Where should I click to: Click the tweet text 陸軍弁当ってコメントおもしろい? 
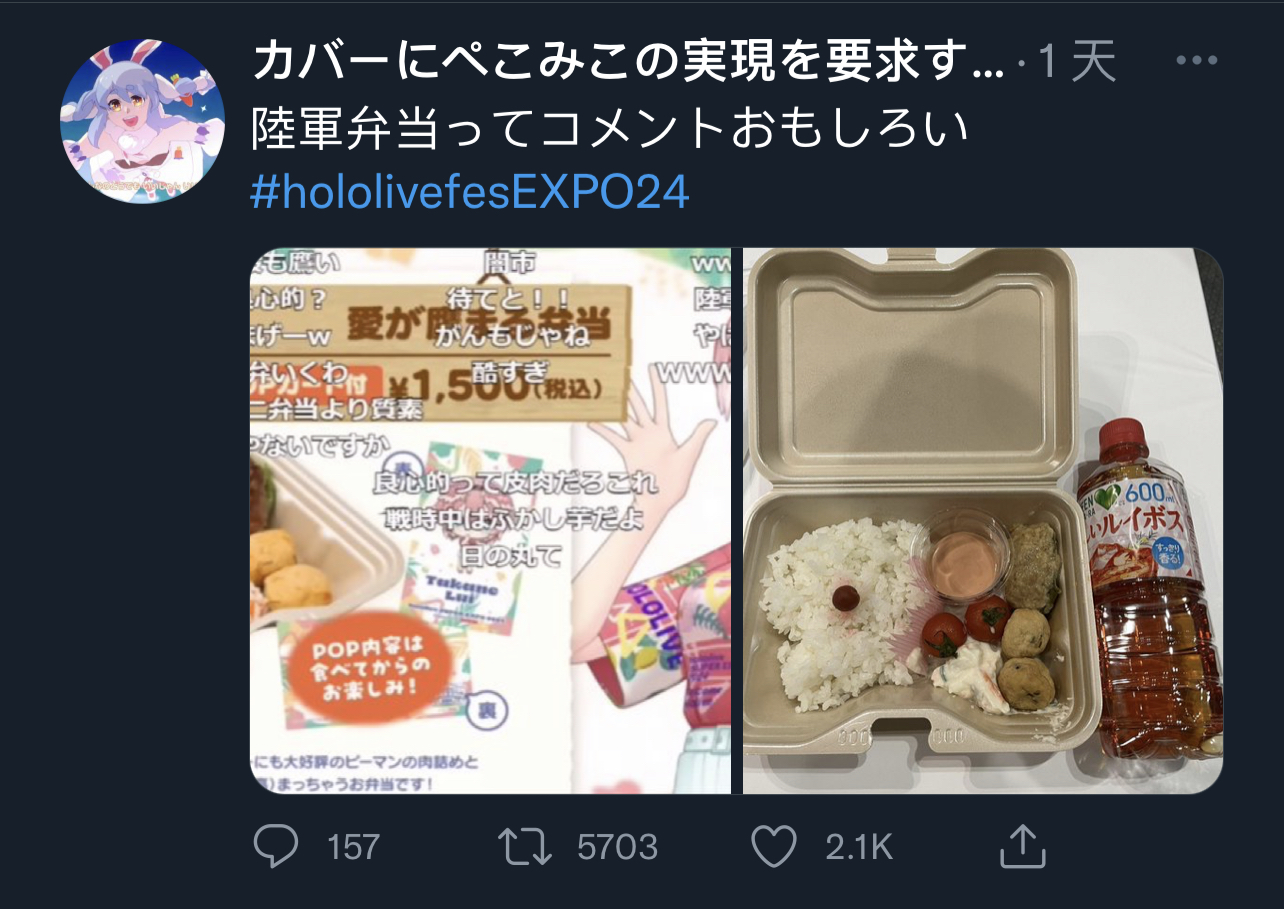pyautogui.click(x=610, y=128)
